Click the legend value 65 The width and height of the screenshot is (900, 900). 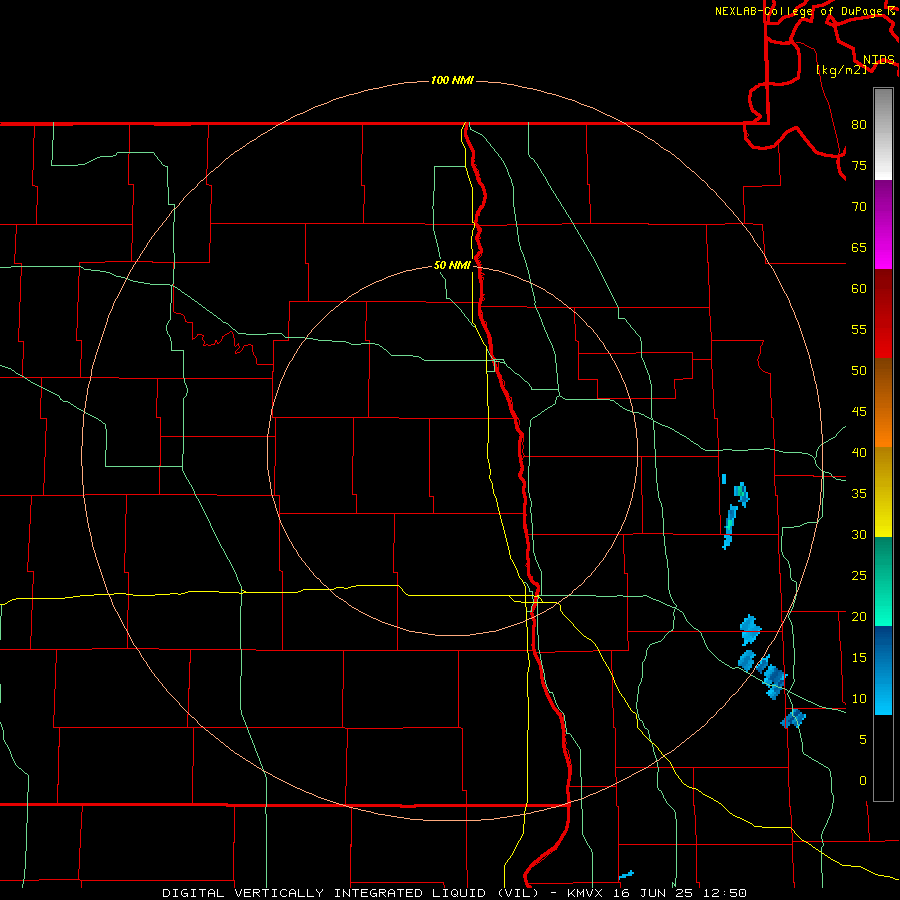pos(859,247)
